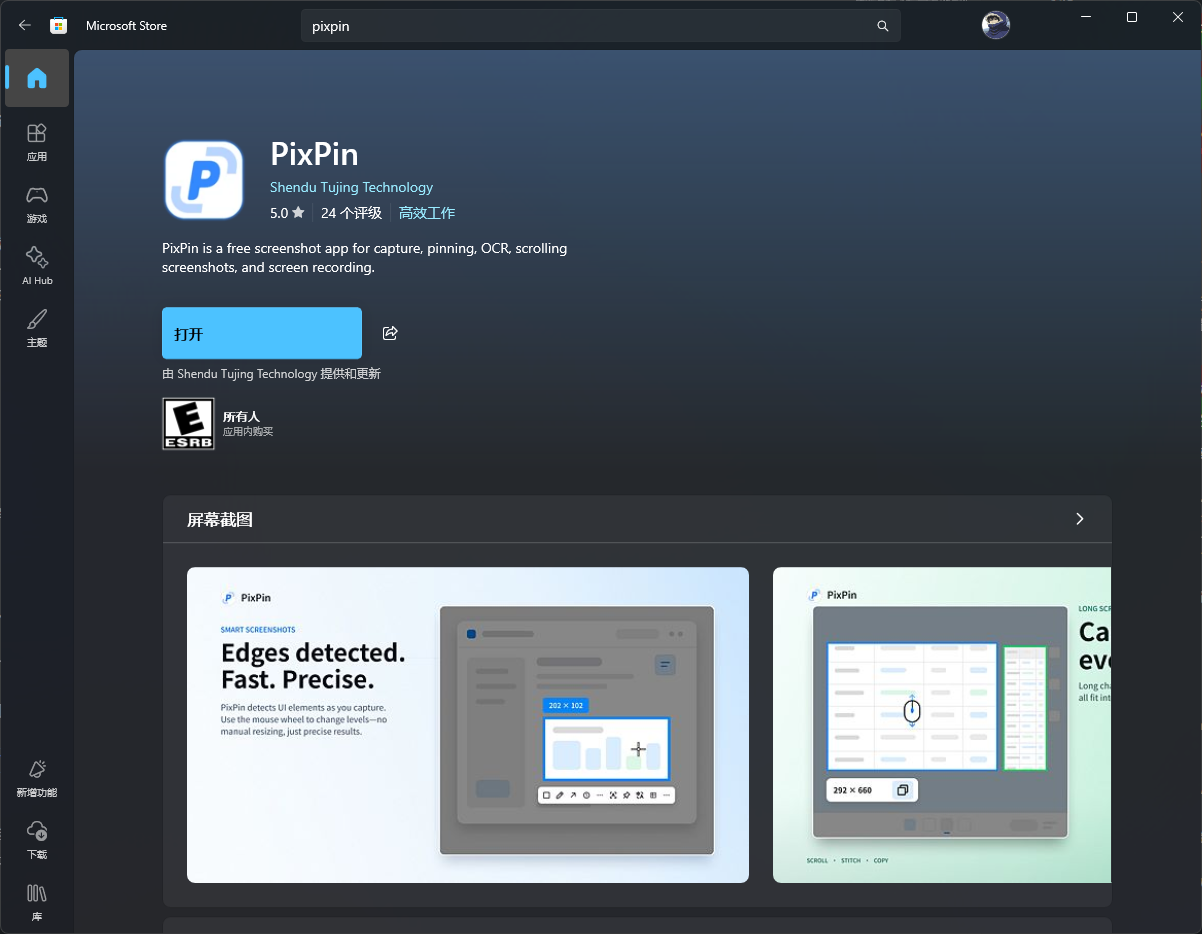
Task: Open the Games (游戏) section
Action: click(37, 204)
